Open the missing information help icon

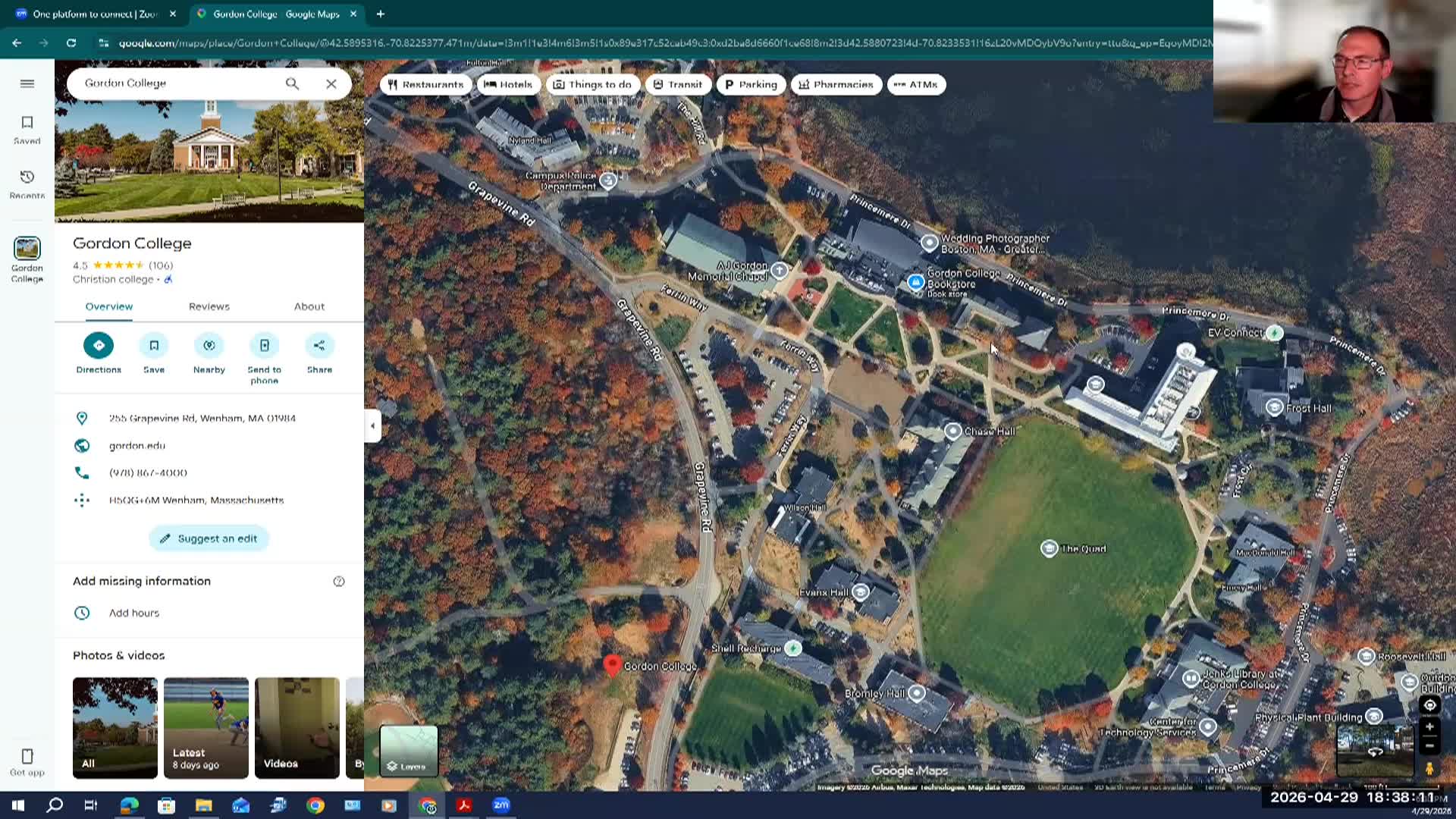click(339, 582)
